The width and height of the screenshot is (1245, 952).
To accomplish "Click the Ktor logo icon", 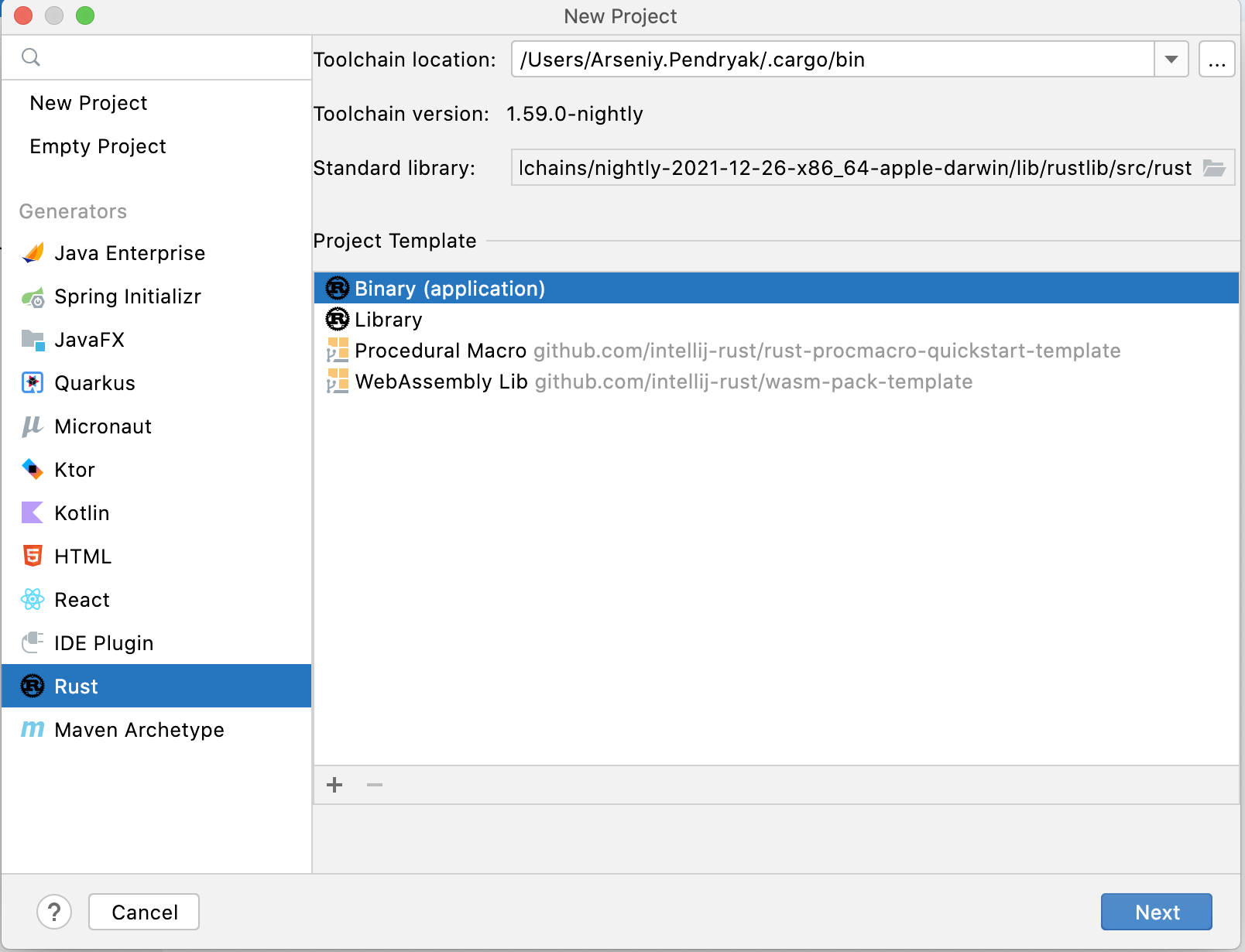I will pos(33,470).
